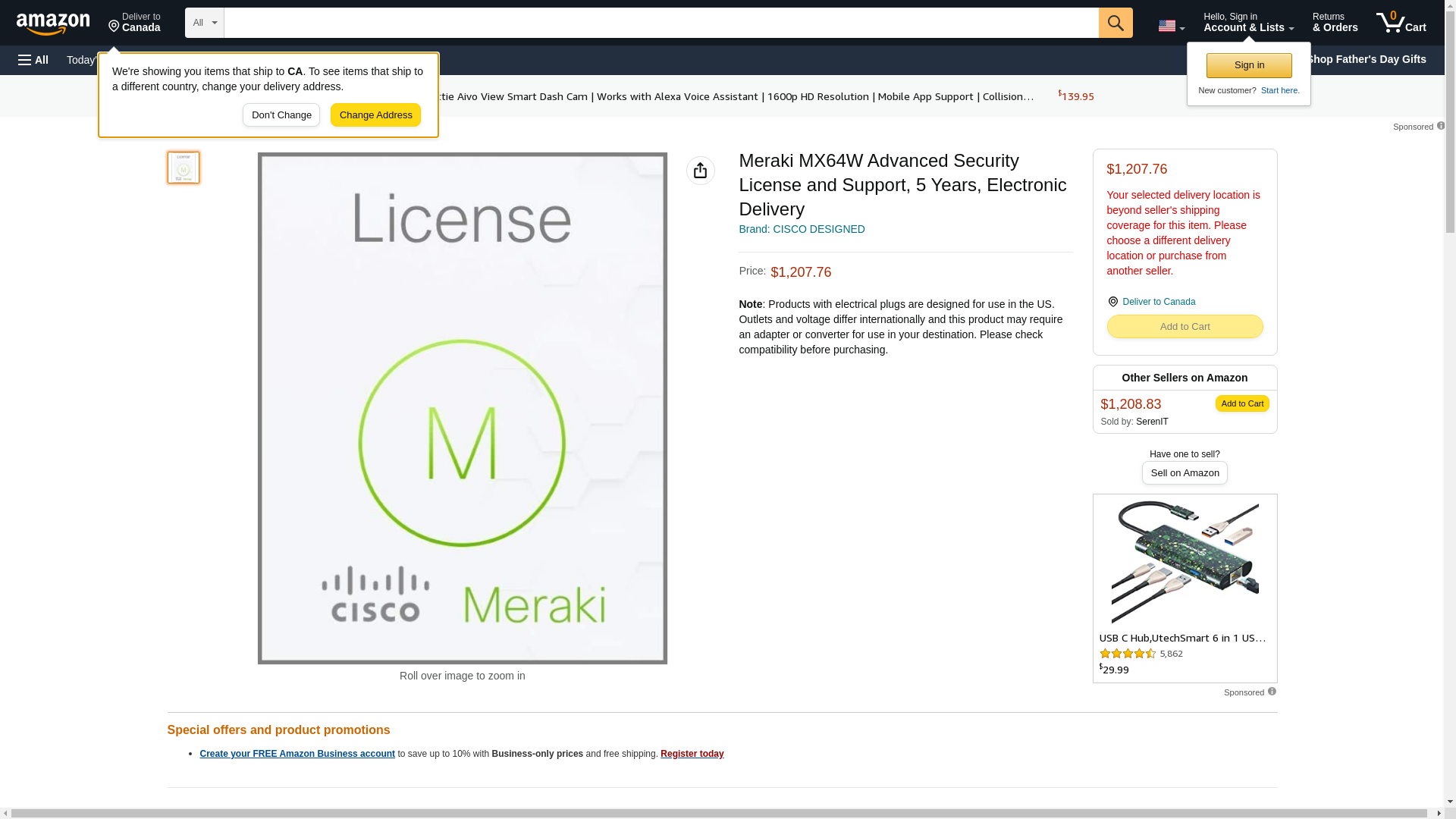Click the Sell on Amazon button
Screen dimensions: 1456x819
1185,473
